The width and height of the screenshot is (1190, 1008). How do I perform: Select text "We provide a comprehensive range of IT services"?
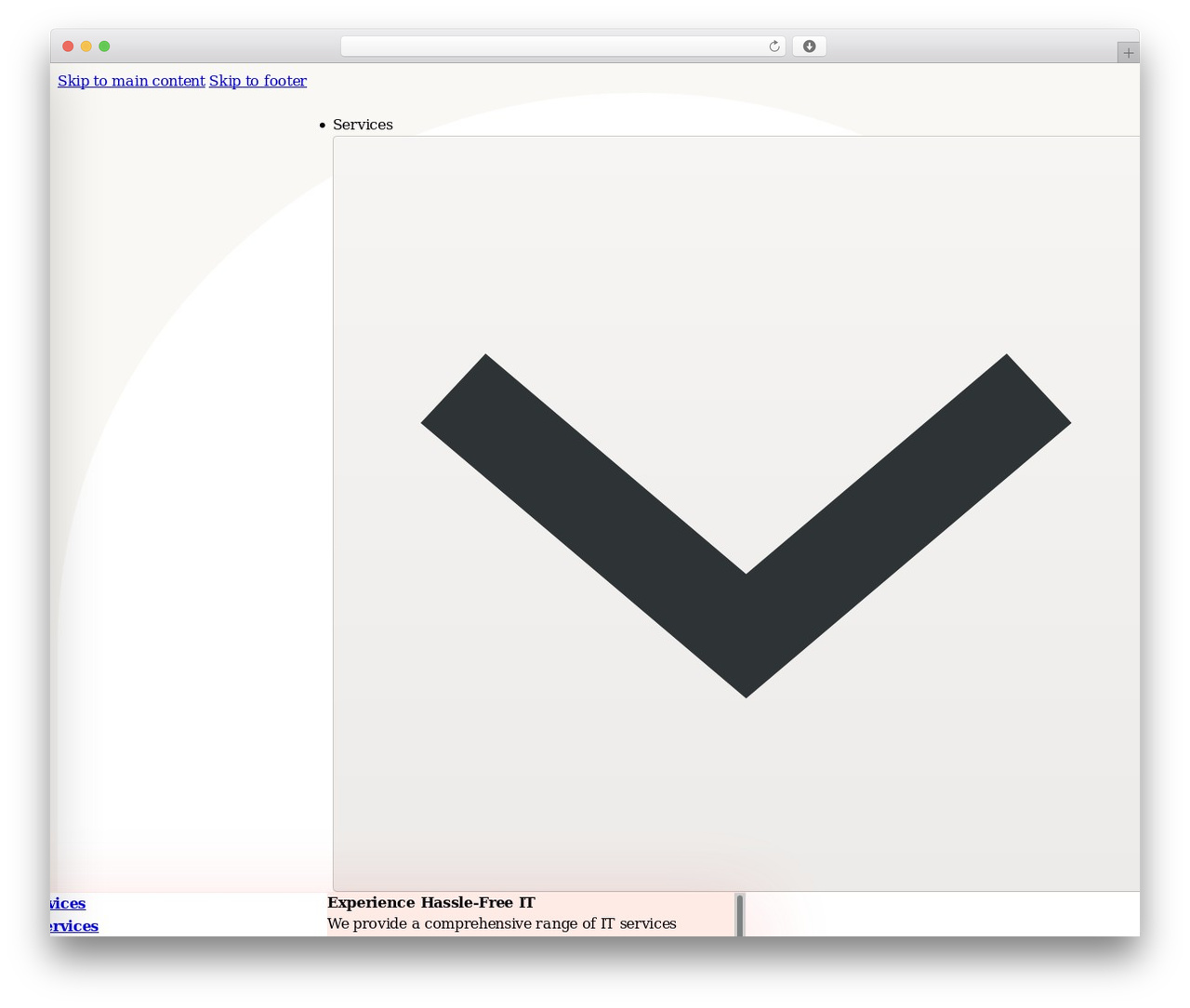(x=502, y=923)
